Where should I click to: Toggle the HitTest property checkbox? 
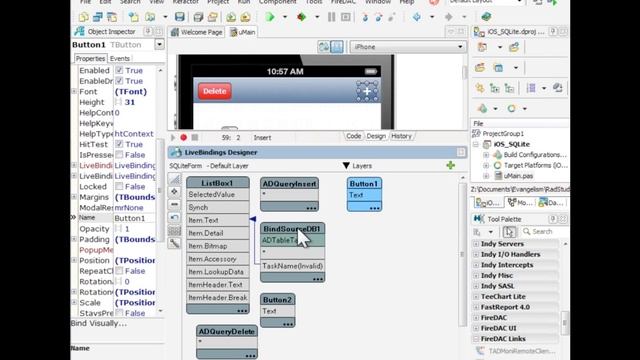pyautogui.click(x=119, y=144)
